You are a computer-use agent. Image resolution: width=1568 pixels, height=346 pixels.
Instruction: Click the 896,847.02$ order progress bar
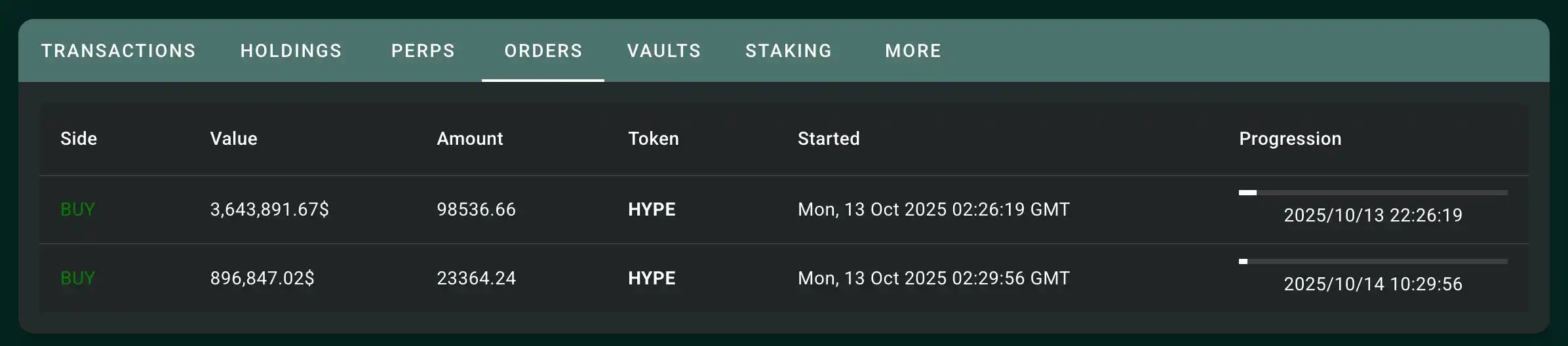(1373, 261)
